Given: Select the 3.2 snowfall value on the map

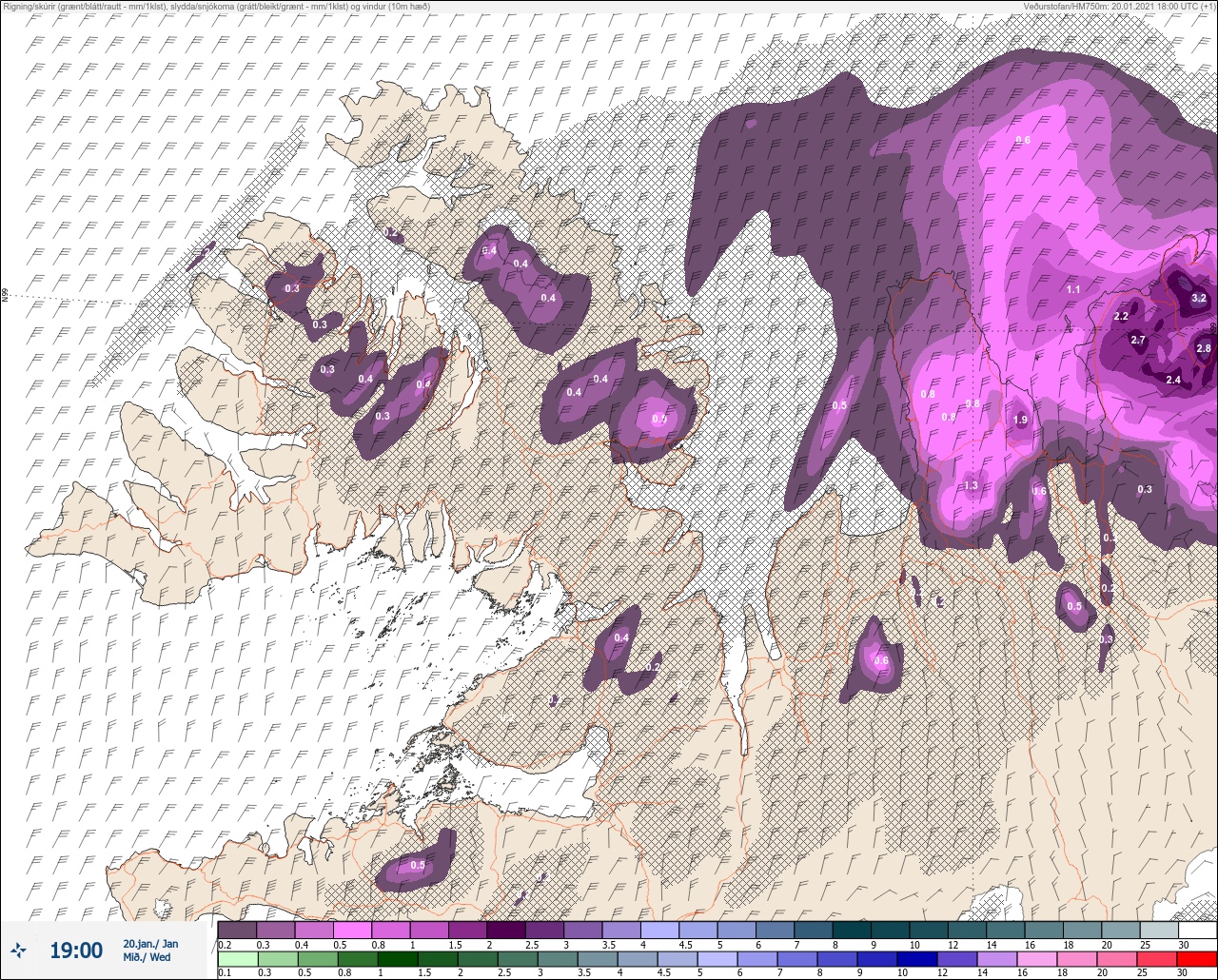Looking at the screenshot, I should click(1199, 298).
